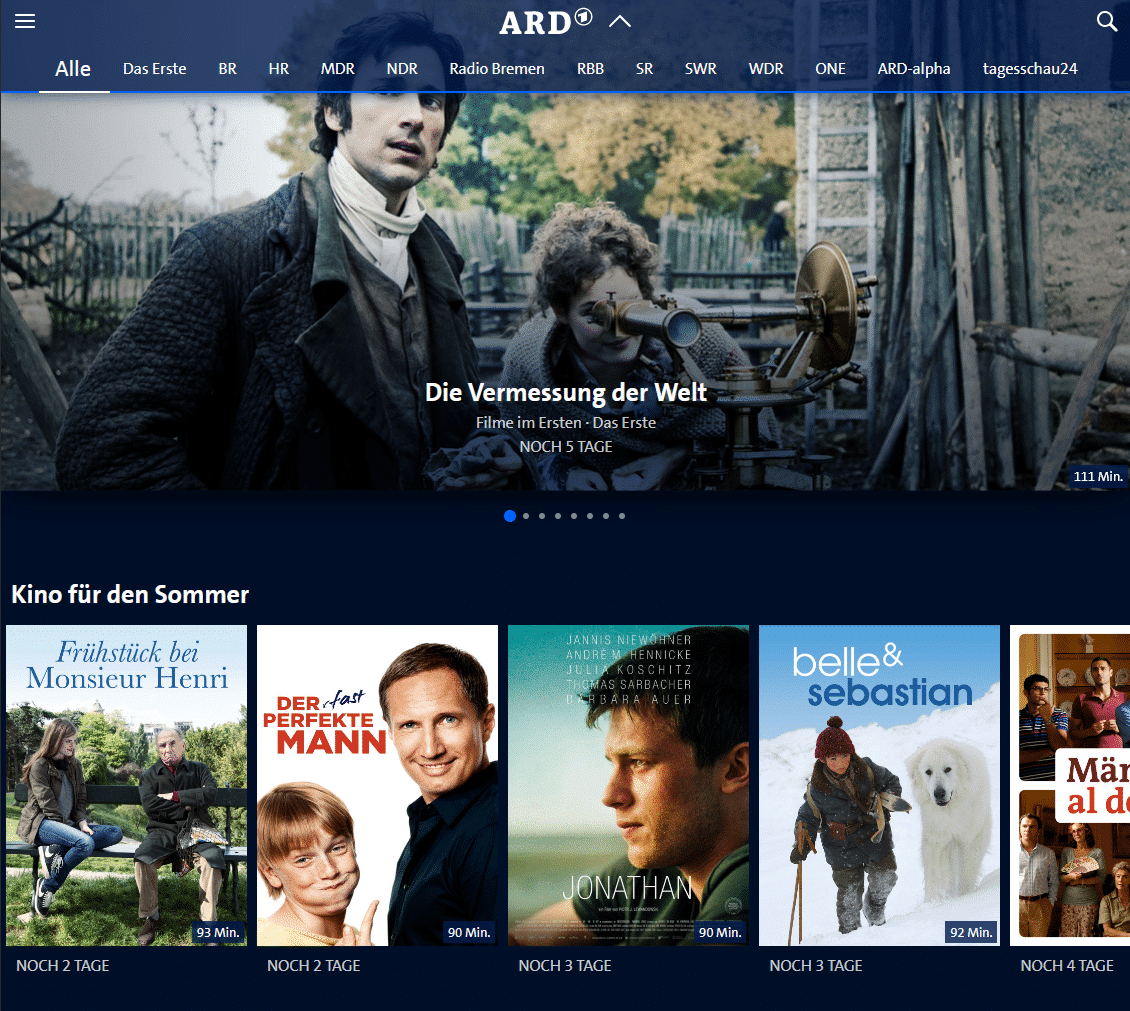
Task: Open Die Vermessung der Welt title
Action: coord(566,392)
